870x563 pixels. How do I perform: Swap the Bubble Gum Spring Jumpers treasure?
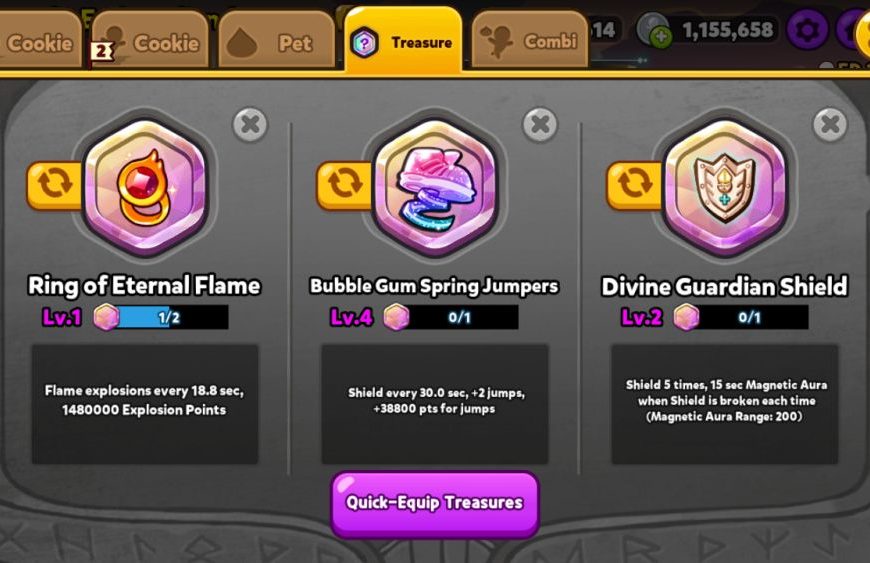344,185
